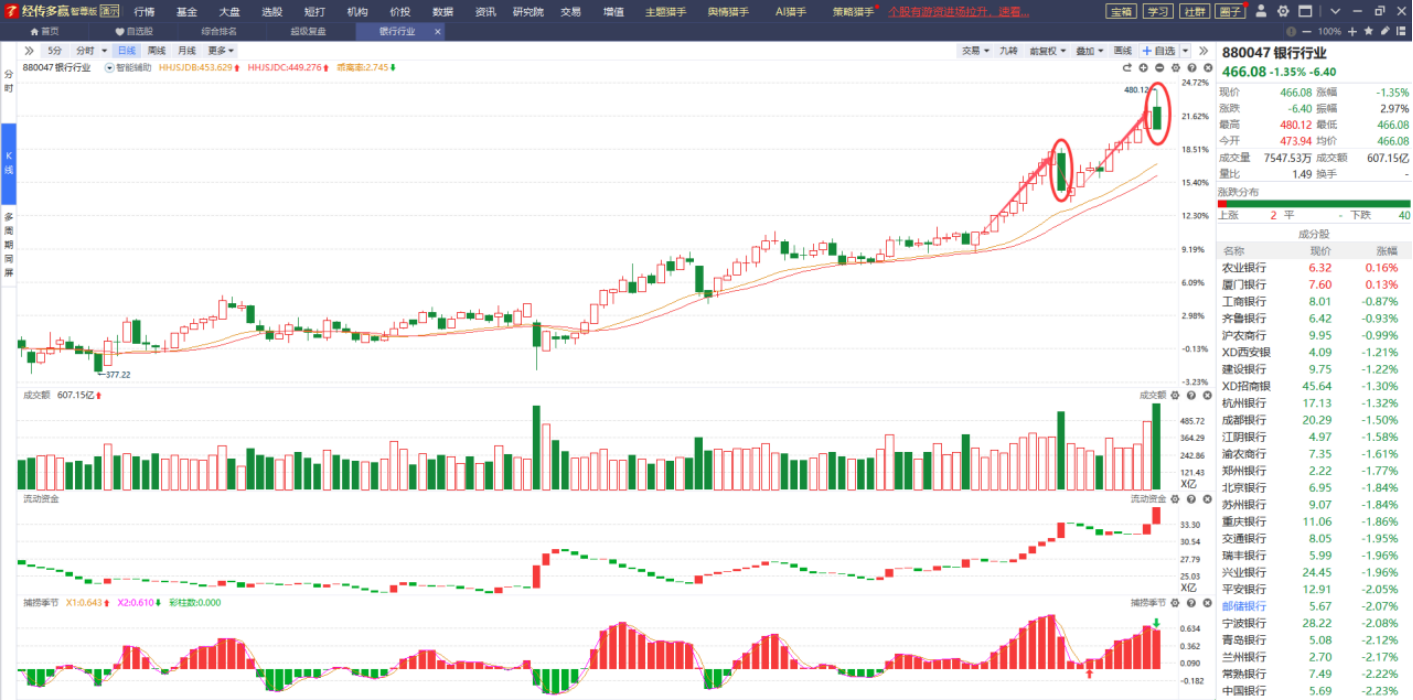Click the info circle icon left of zoom controls

[x=1289, y=32]
